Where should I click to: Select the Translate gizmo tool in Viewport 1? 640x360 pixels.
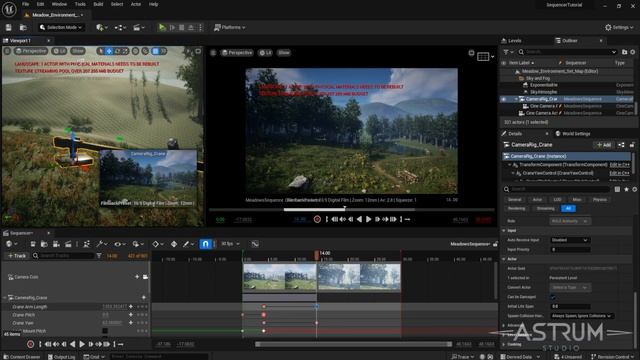[109, 51]
